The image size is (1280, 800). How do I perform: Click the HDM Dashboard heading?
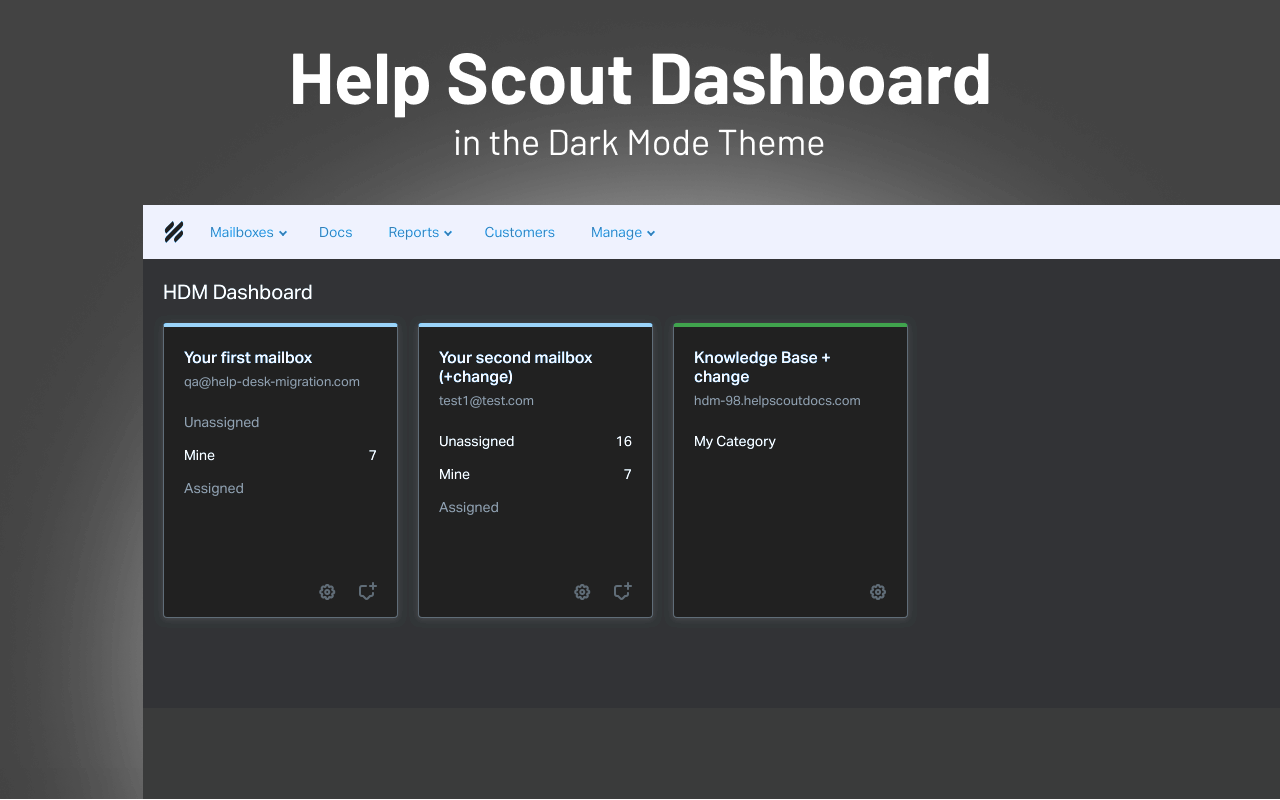[237, 292]
